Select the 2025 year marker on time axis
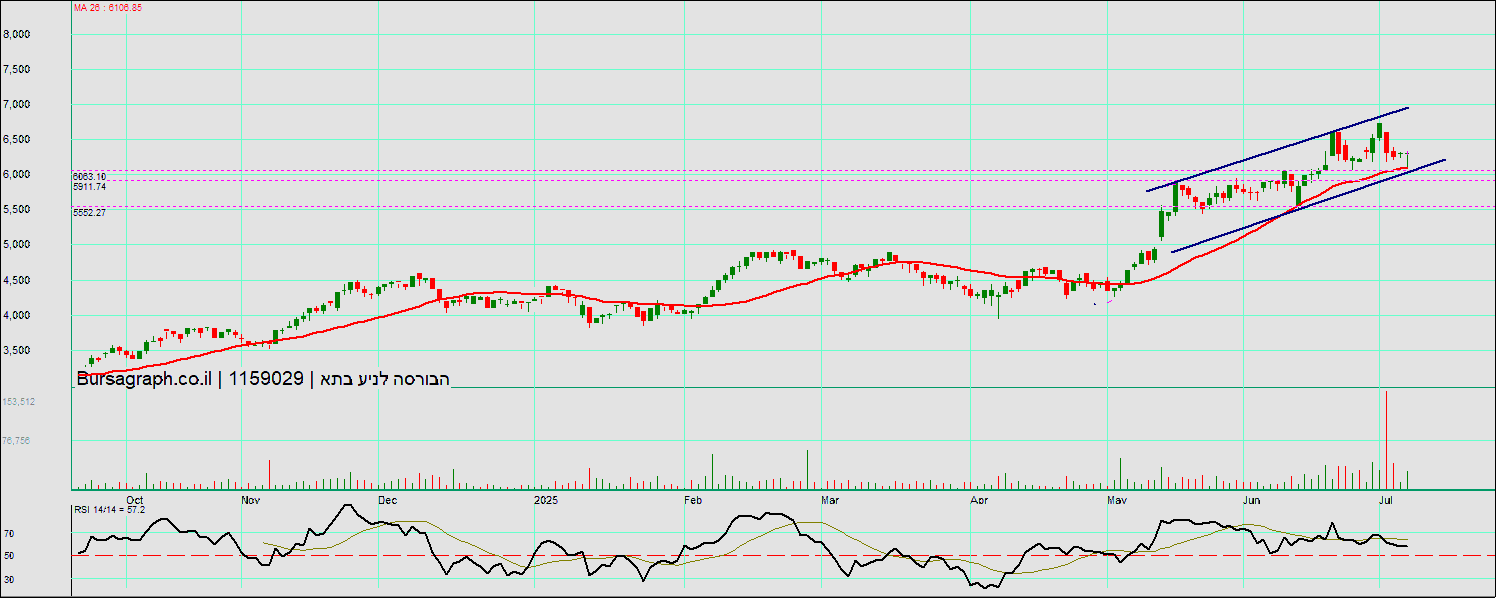 click(x=545, y=498)
